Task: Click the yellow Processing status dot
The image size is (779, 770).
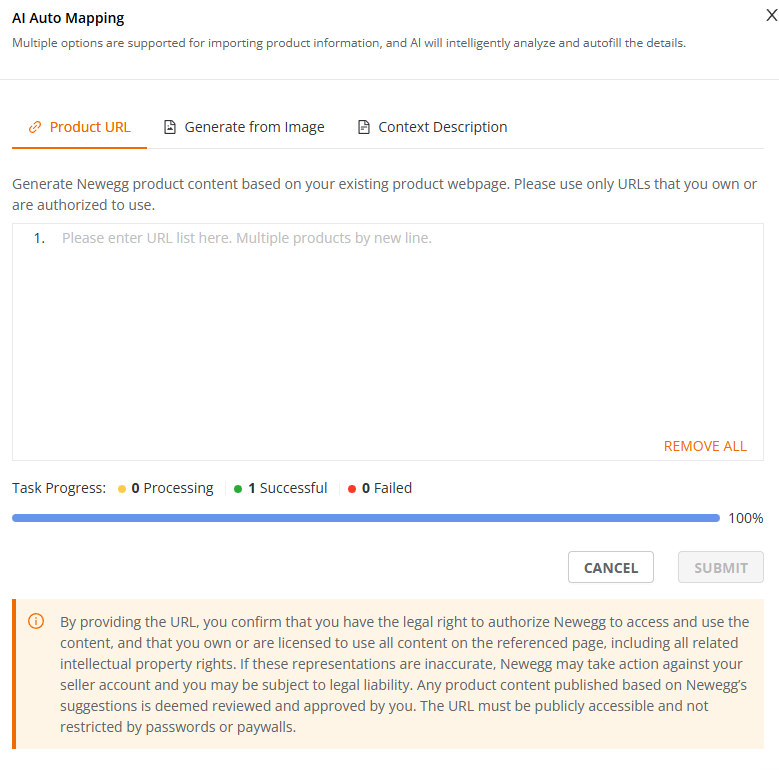Action: point(122,489)
